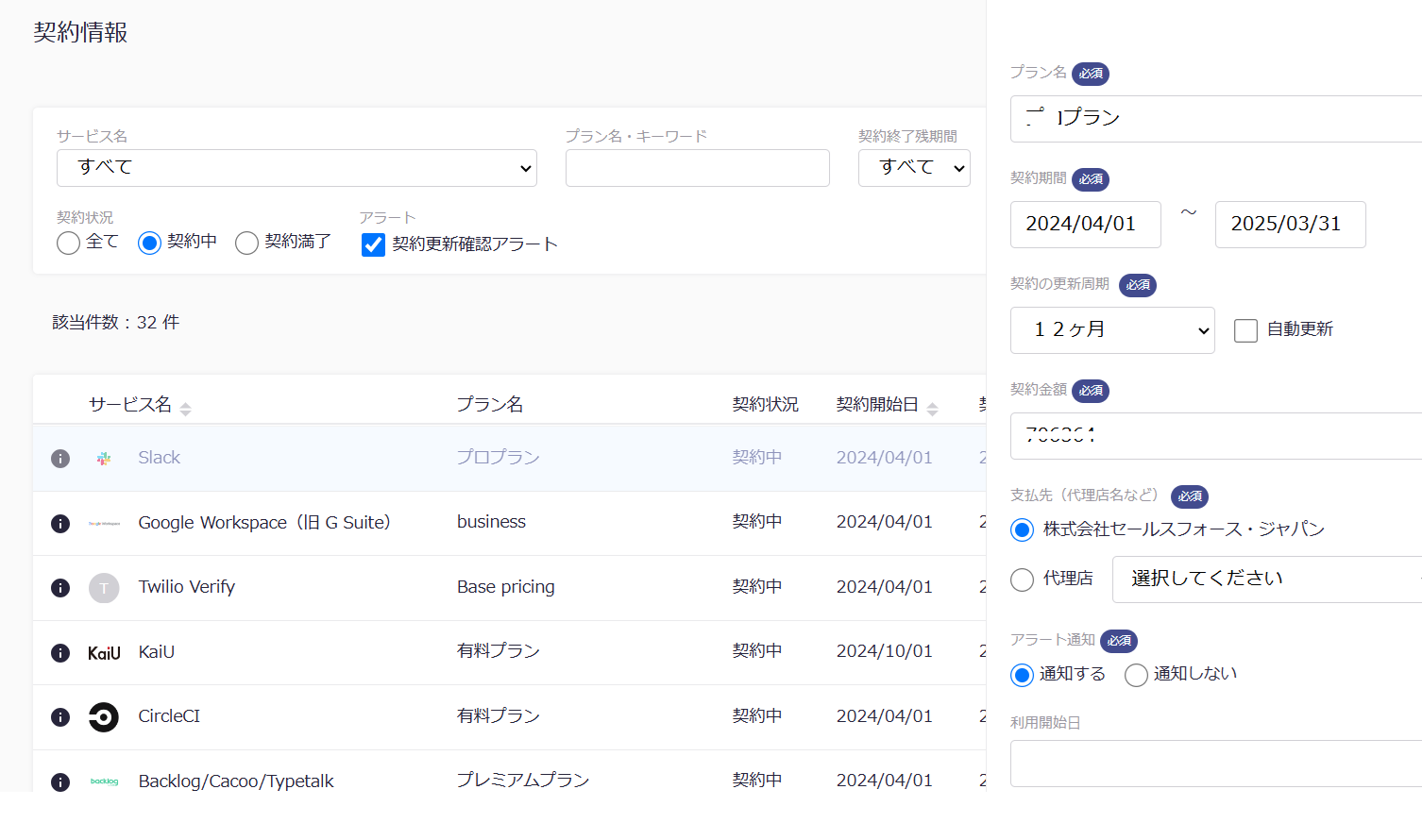
Task: Open the info icon on the Slack row
Action: 60,459
